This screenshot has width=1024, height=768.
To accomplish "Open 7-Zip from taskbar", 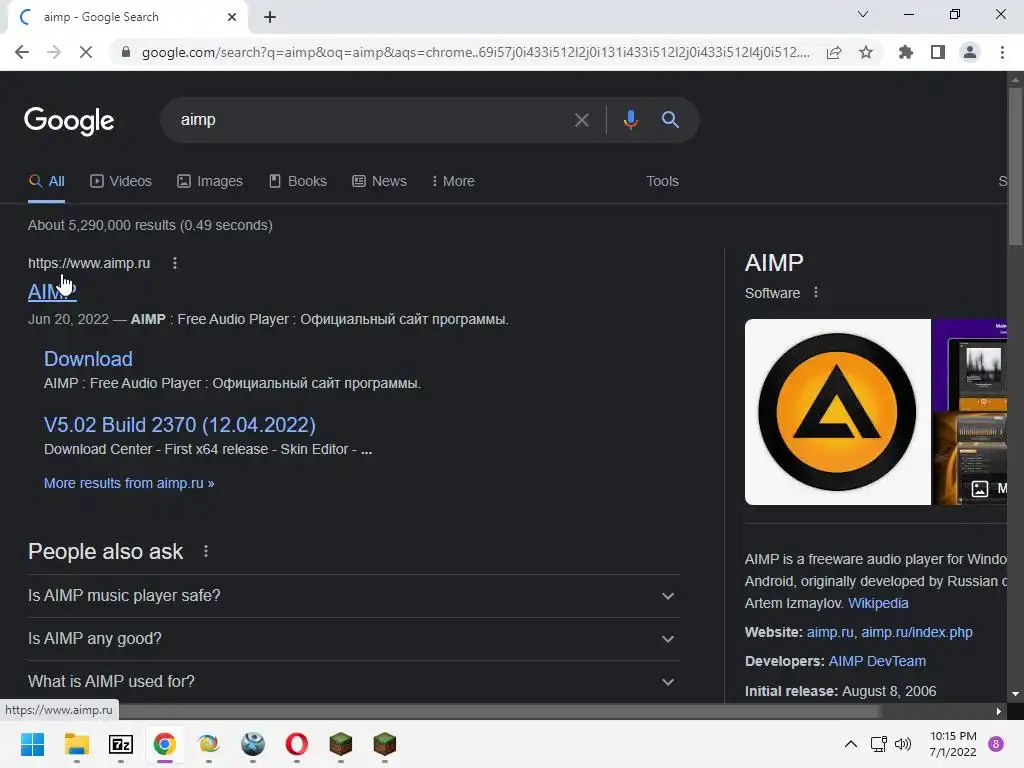I will [x=121, y=744].
